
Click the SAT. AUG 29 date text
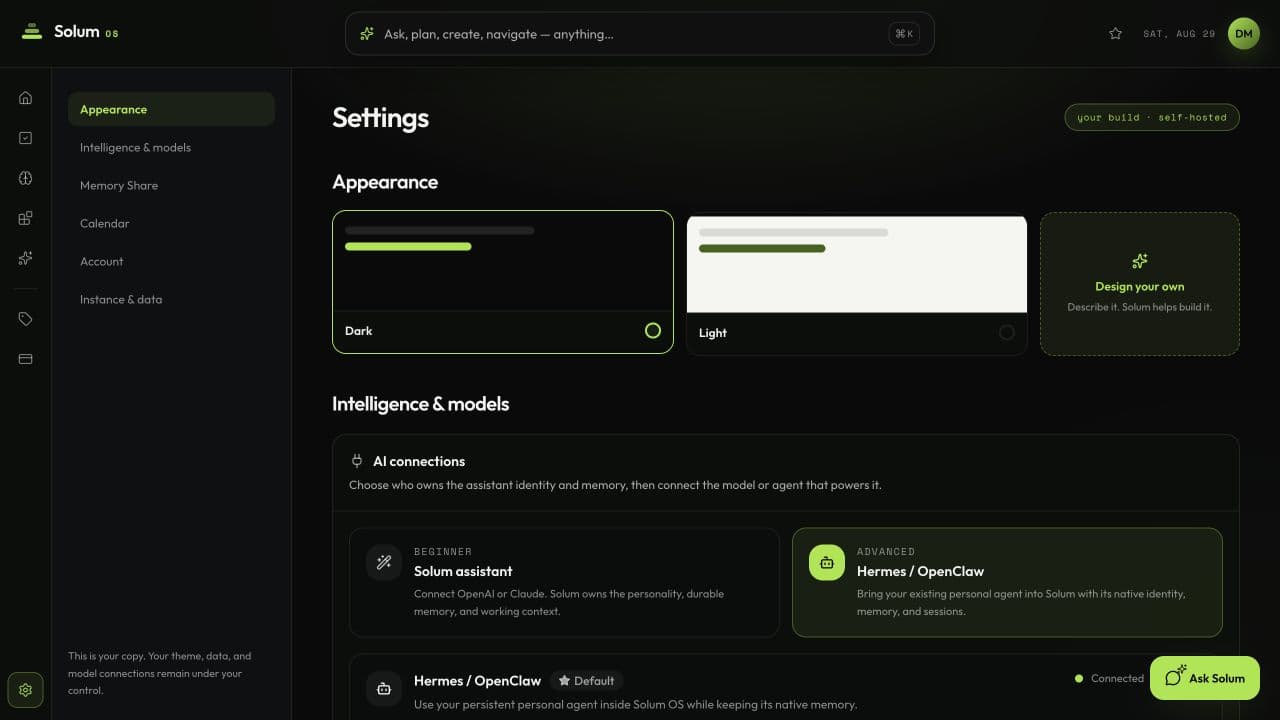click(1179, 34)
